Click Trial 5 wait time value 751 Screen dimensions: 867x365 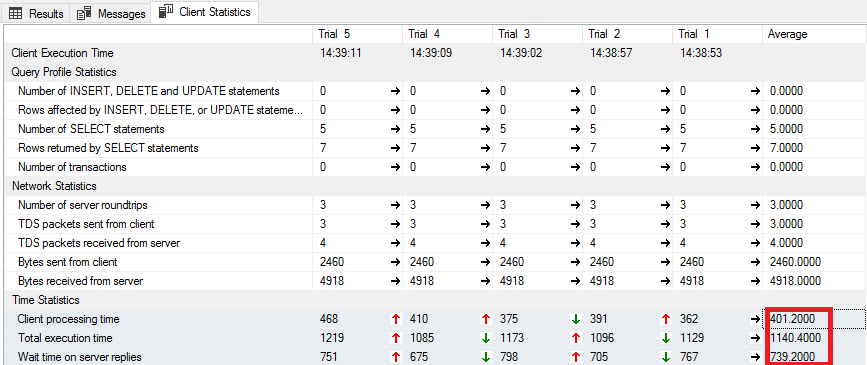[328, 357]
